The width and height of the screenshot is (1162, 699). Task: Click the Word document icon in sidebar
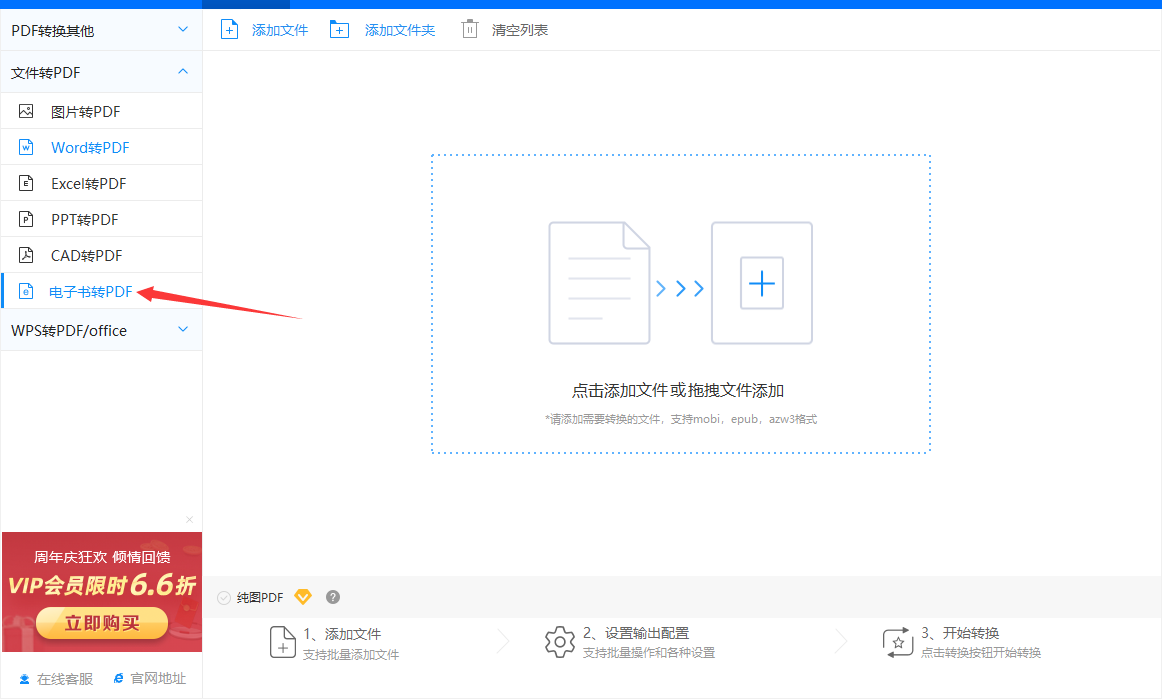coord(26,147)
